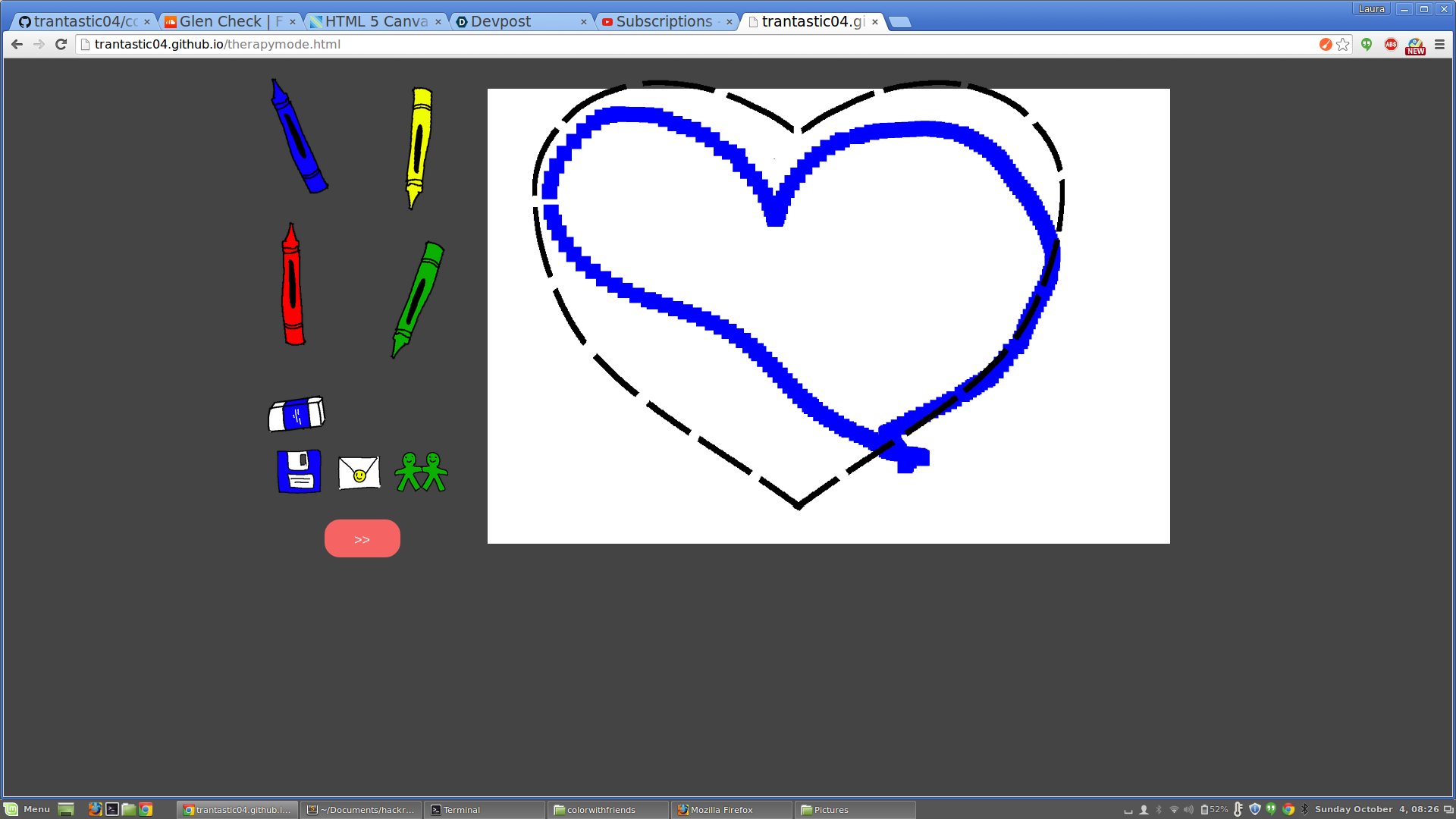1456x819 pixels.
Task: Open Chrome's hamburger menu
Action: (1439, 45)
